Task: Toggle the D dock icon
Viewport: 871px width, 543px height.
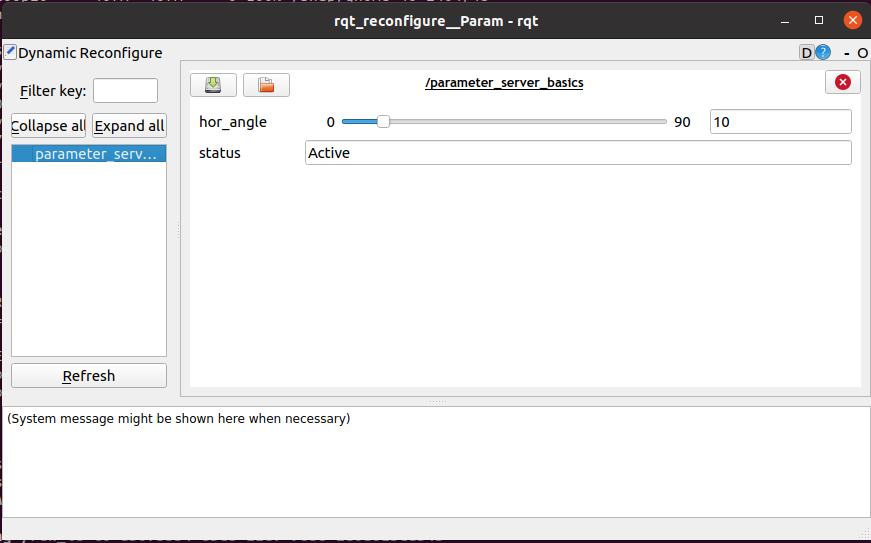Action: click(807, 53)
